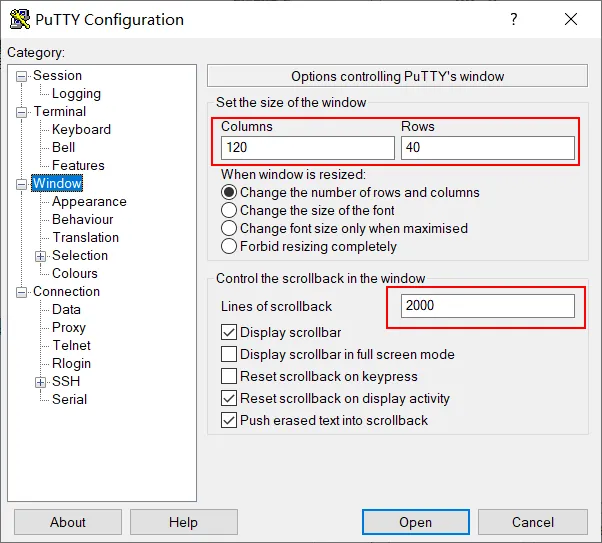Open the Appearance settings category
The height and width of the screenshot is (543, 602).
point(89,201)
